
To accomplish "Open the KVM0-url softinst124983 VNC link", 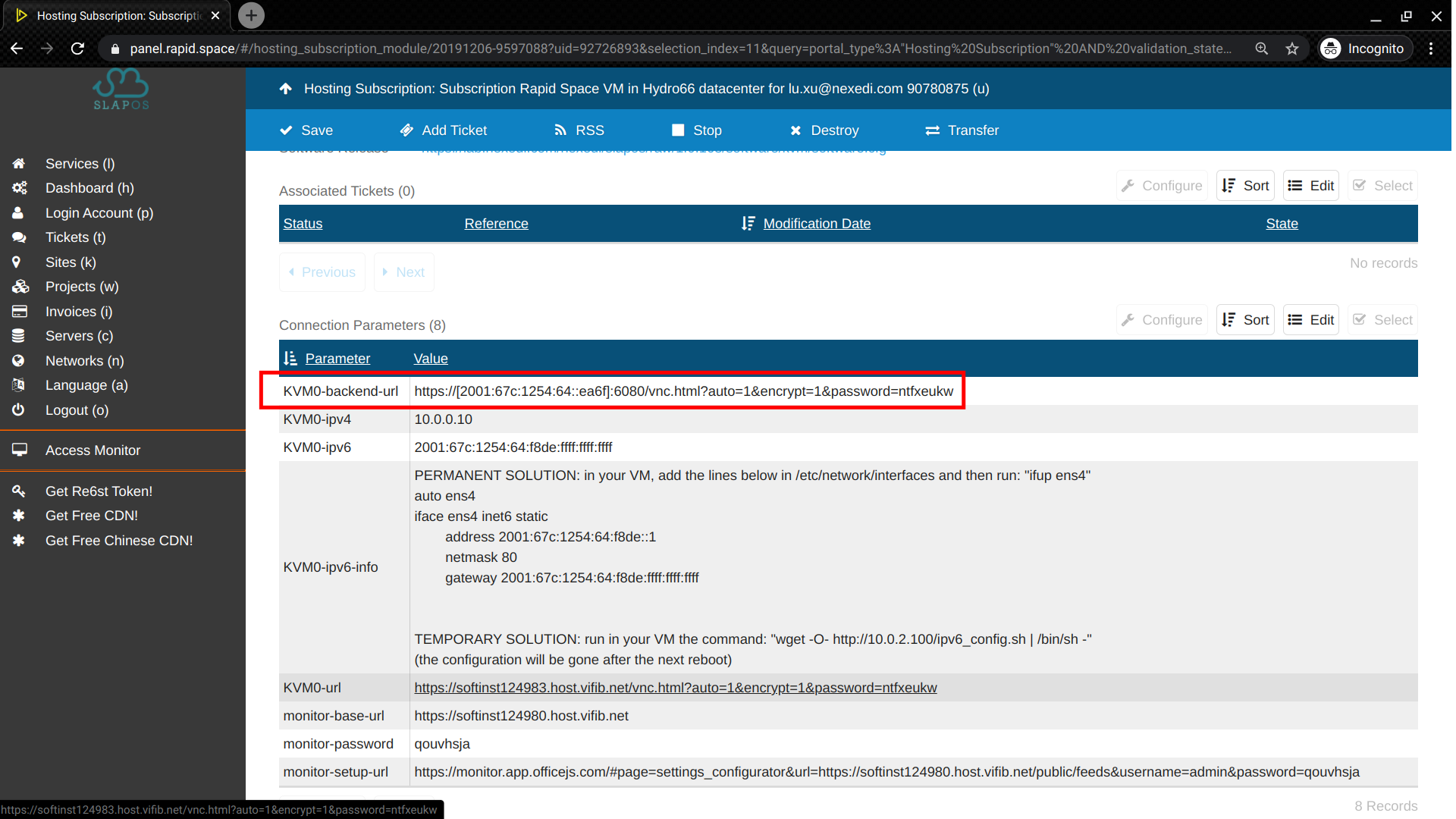I will (676, 688).
